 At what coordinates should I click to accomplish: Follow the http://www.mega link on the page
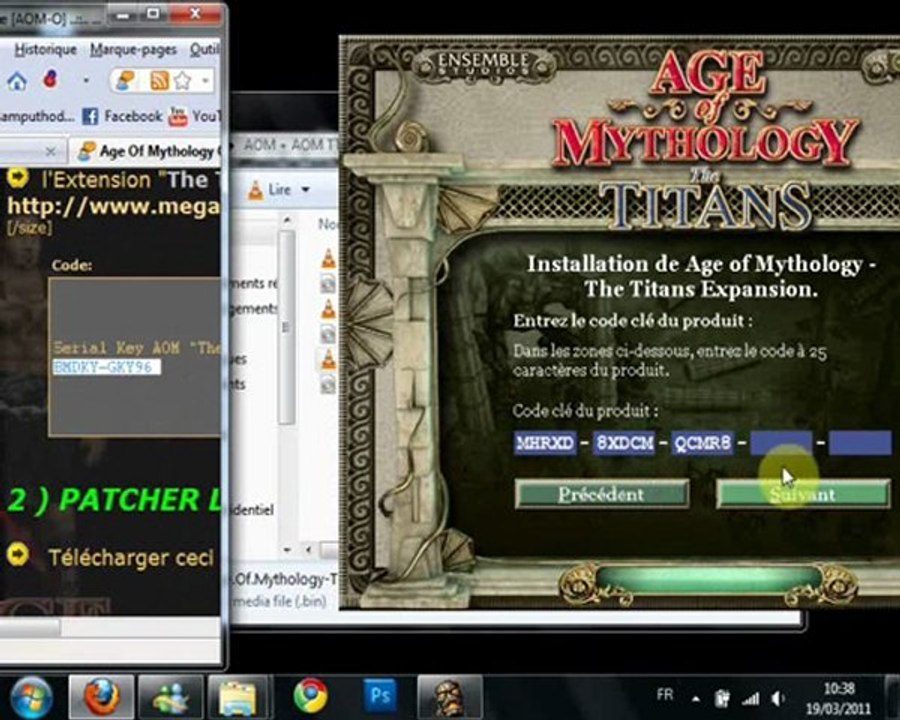[x=113, y=206]
